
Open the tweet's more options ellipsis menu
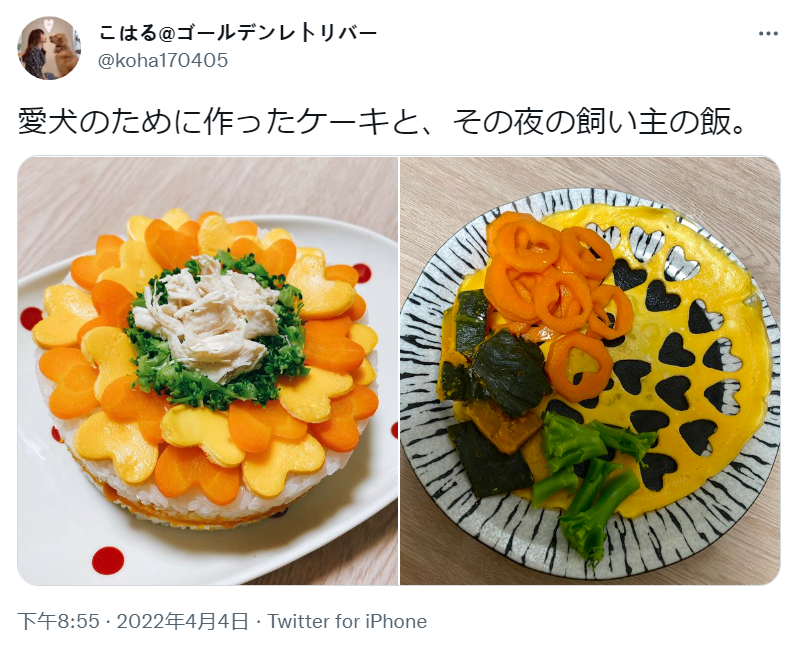(768, 34)
